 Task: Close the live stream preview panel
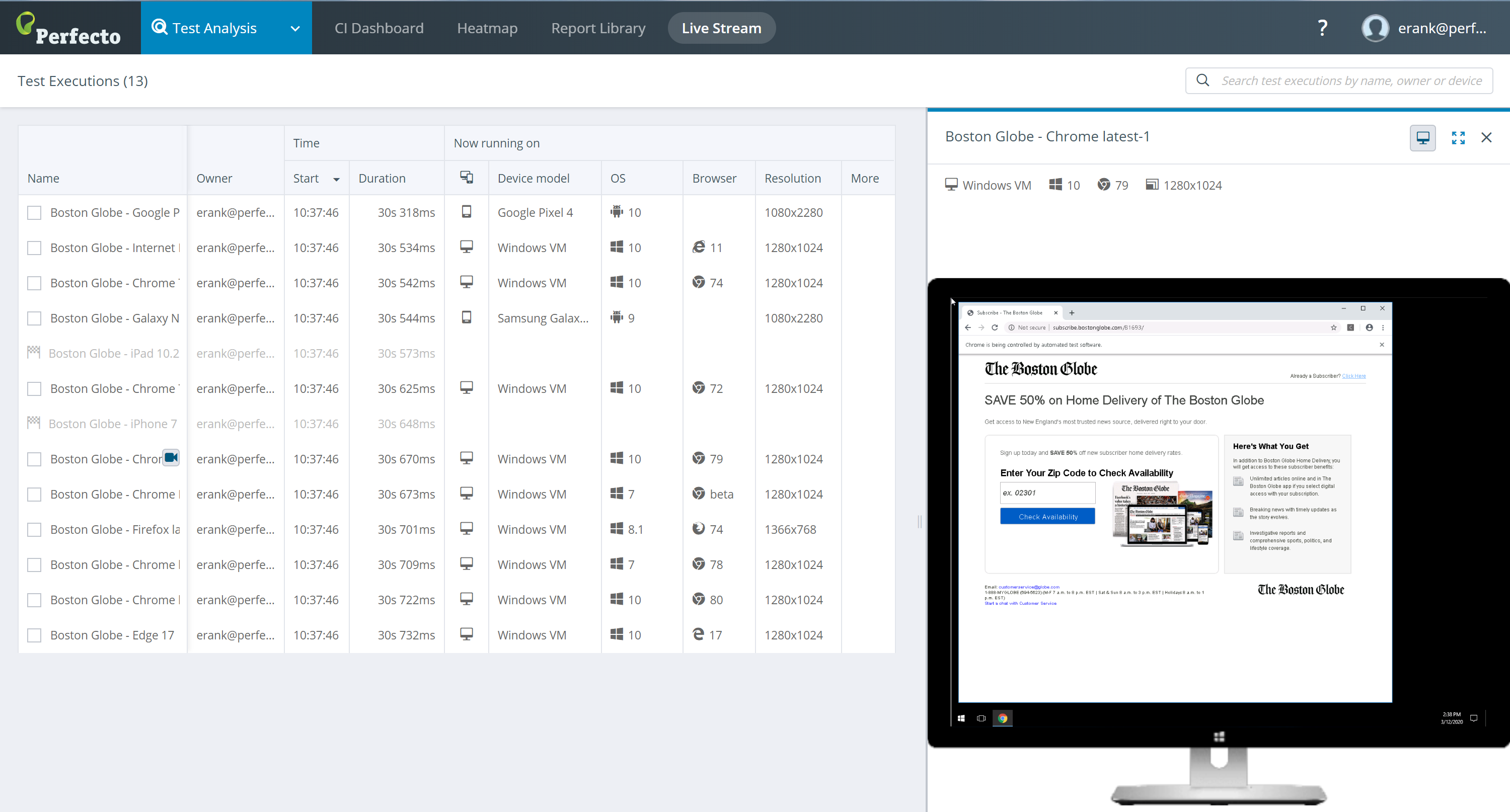(x=1486, y=138)
